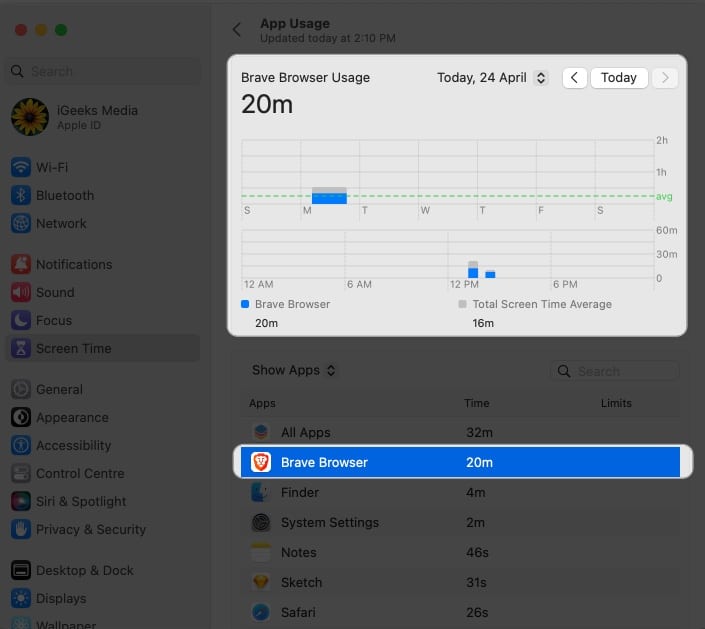
Task: Select the Notes row
Action: pyautogui.click(x=460, y=552)
